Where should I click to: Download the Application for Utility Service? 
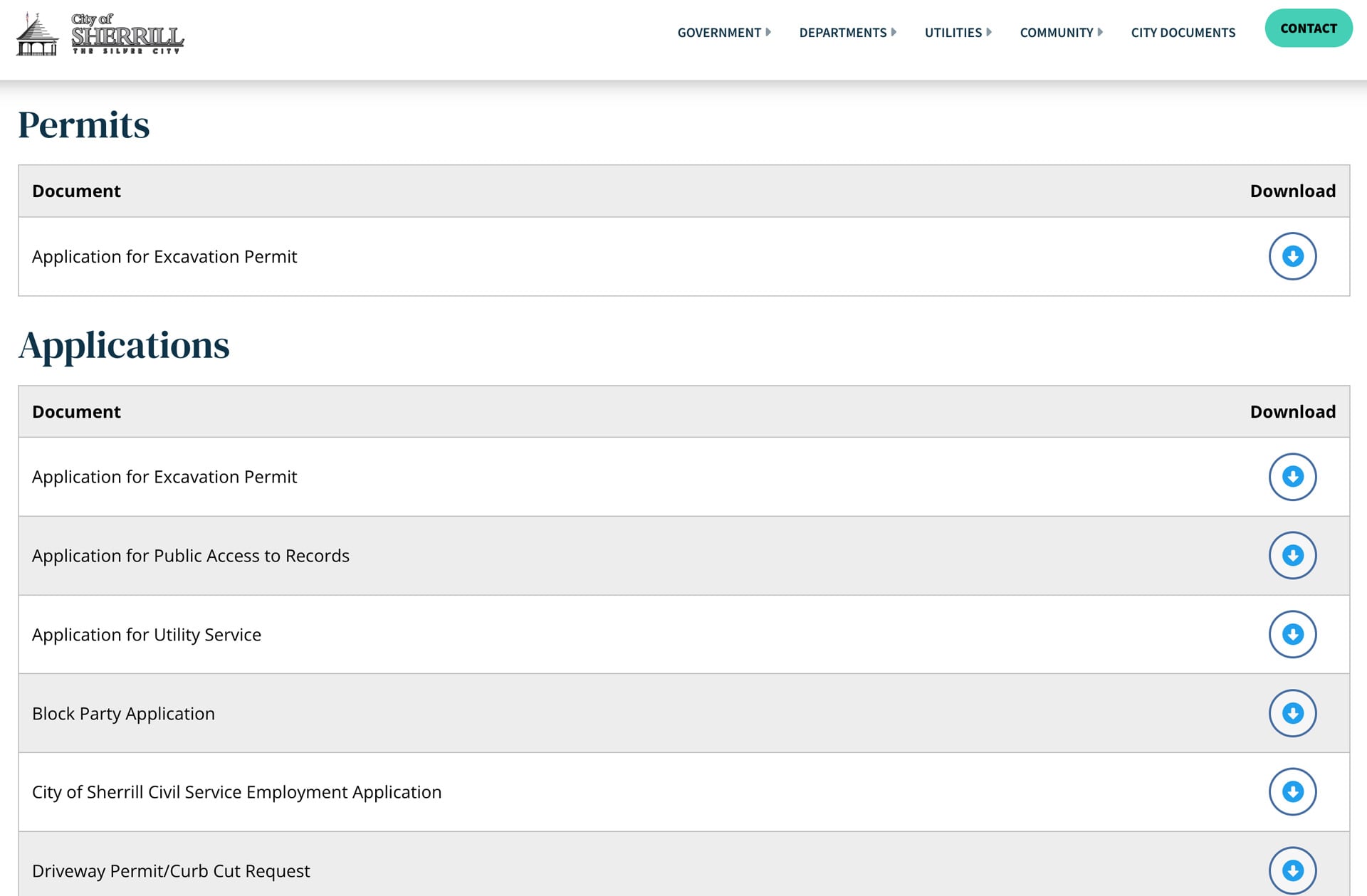point(1292,634)
